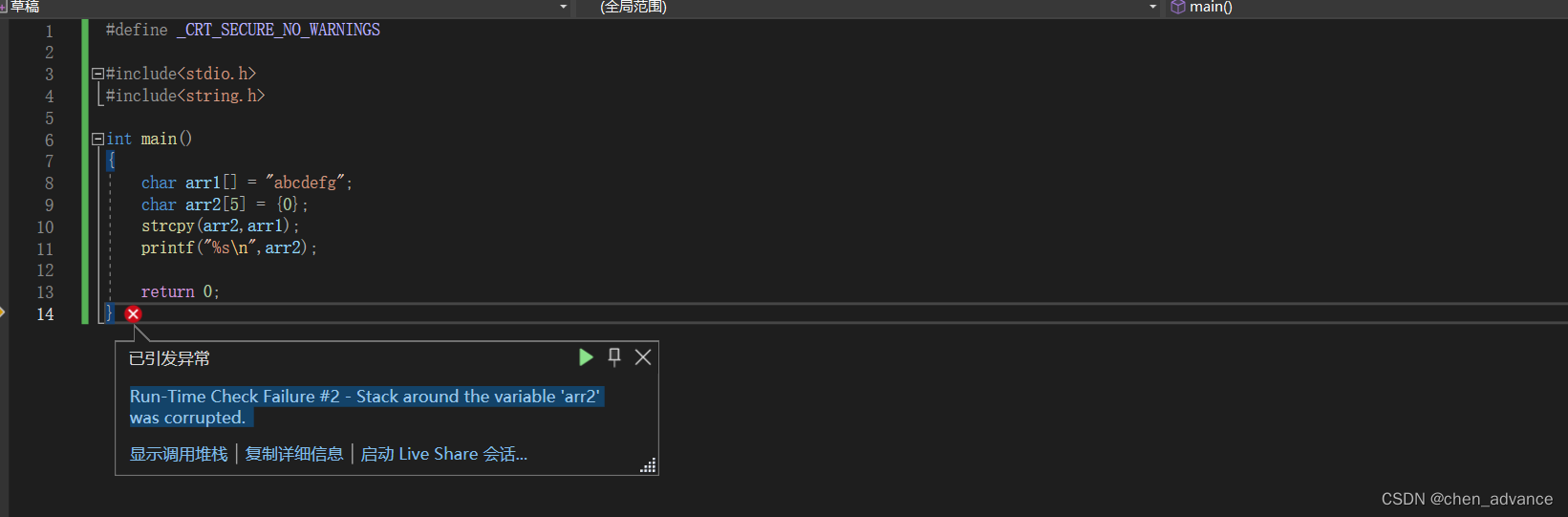Open the (全局范围) scope dropdown
The image size is (1568, 517).
click(1152, 7)
